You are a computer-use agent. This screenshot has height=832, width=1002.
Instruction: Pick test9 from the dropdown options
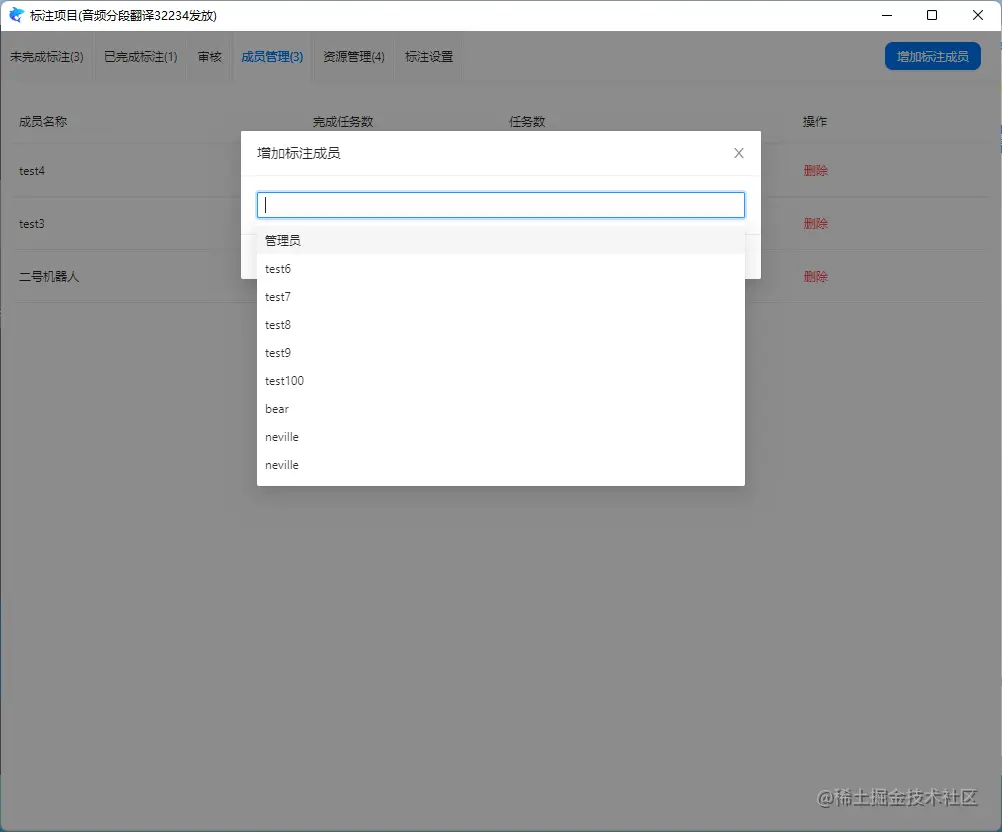pyautogui.click(x=500, y=353)
